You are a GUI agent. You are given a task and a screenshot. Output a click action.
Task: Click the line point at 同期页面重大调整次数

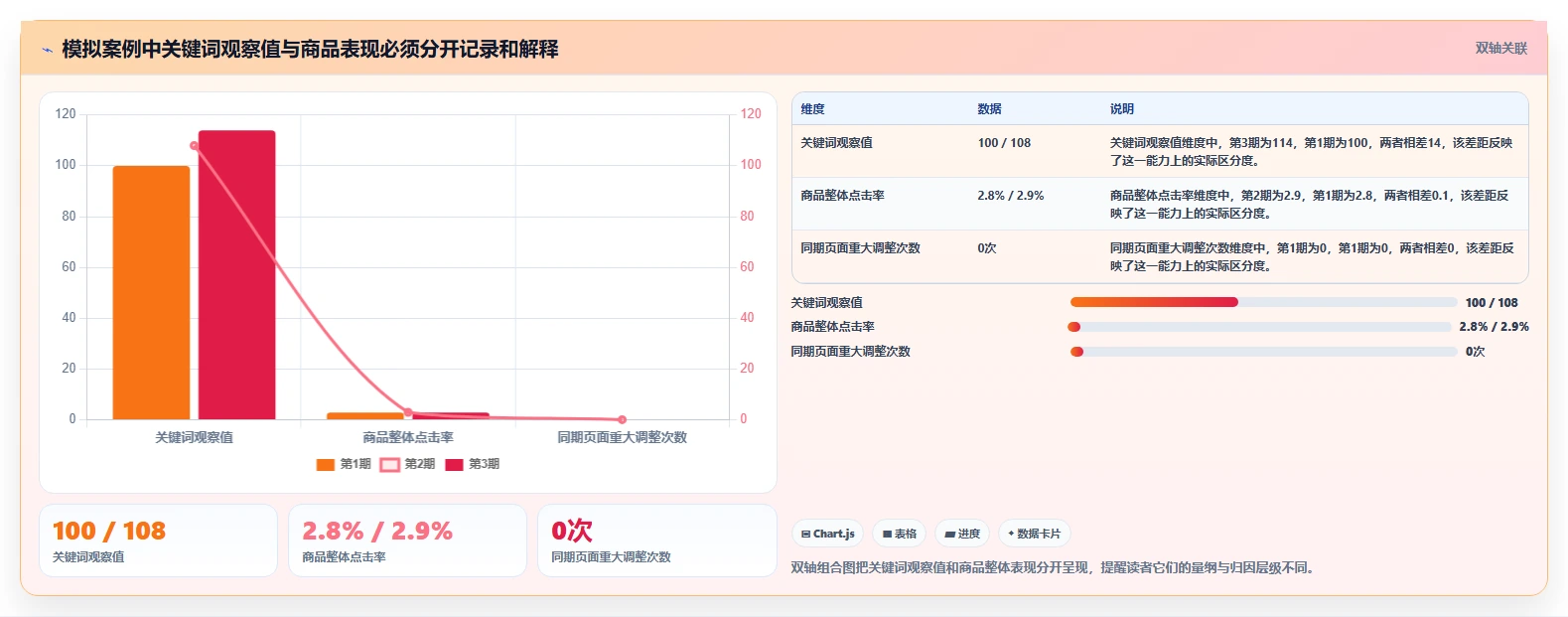(622, 419)
